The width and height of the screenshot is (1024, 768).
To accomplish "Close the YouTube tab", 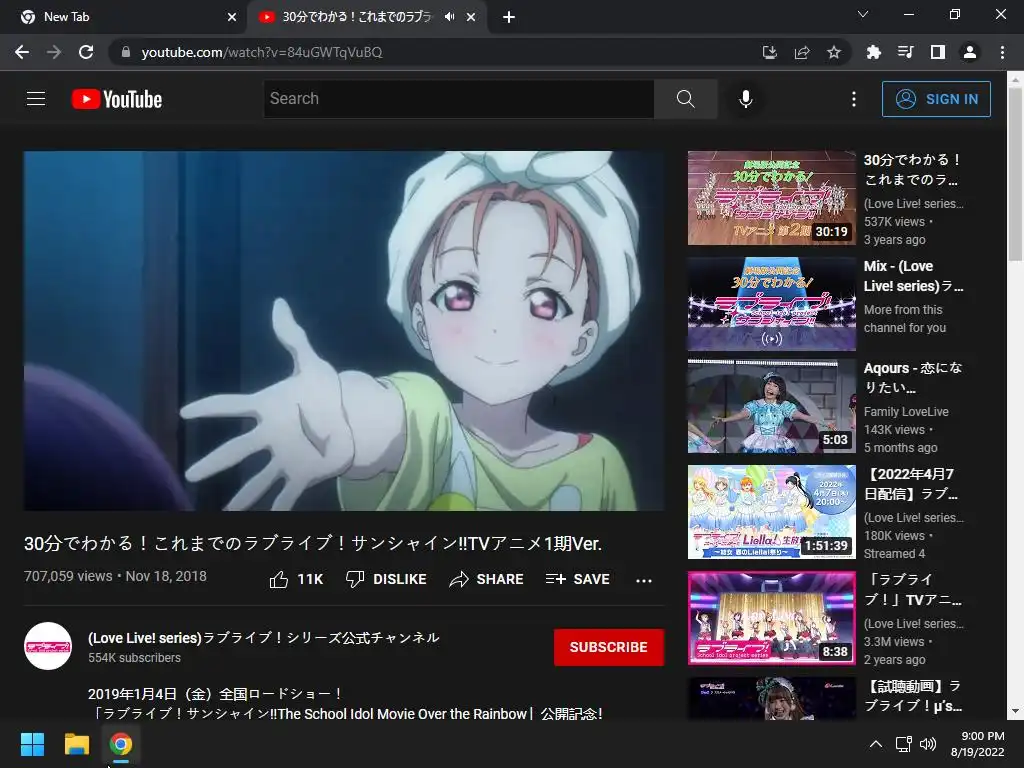I will click(x=471, y=17).
